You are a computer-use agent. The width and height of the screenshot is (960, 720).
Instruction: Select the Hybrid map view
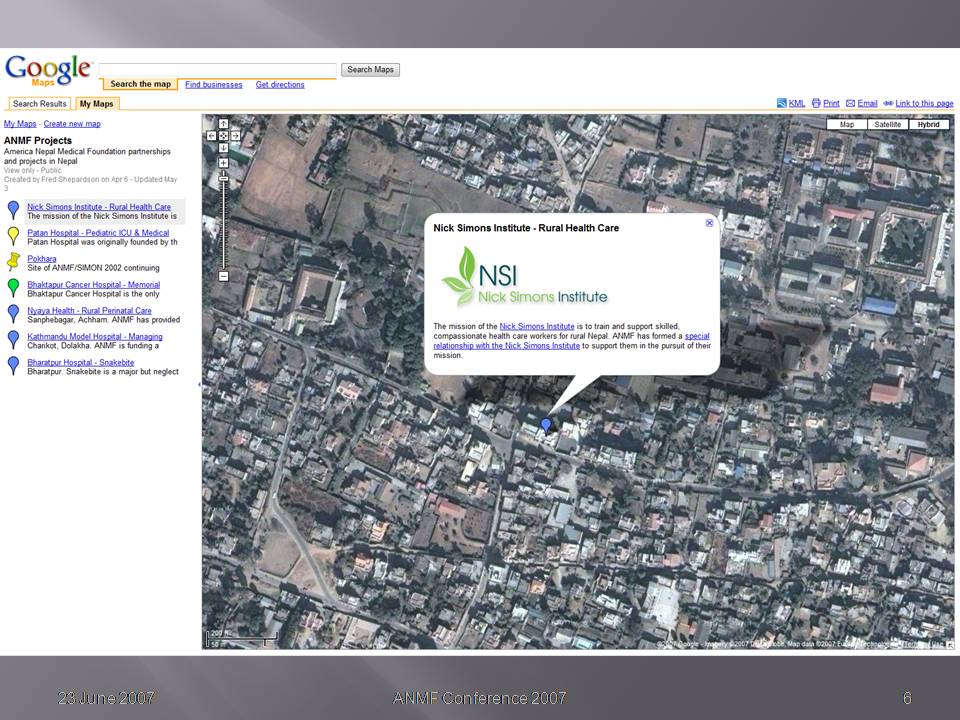click(x=928, y=124)
